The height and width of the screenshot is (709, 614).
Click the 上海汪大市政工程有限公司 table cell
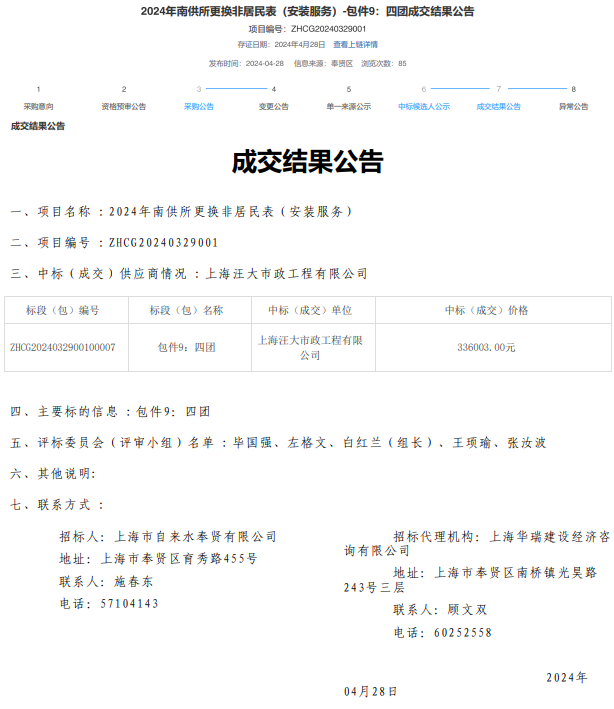coord(310,347)
